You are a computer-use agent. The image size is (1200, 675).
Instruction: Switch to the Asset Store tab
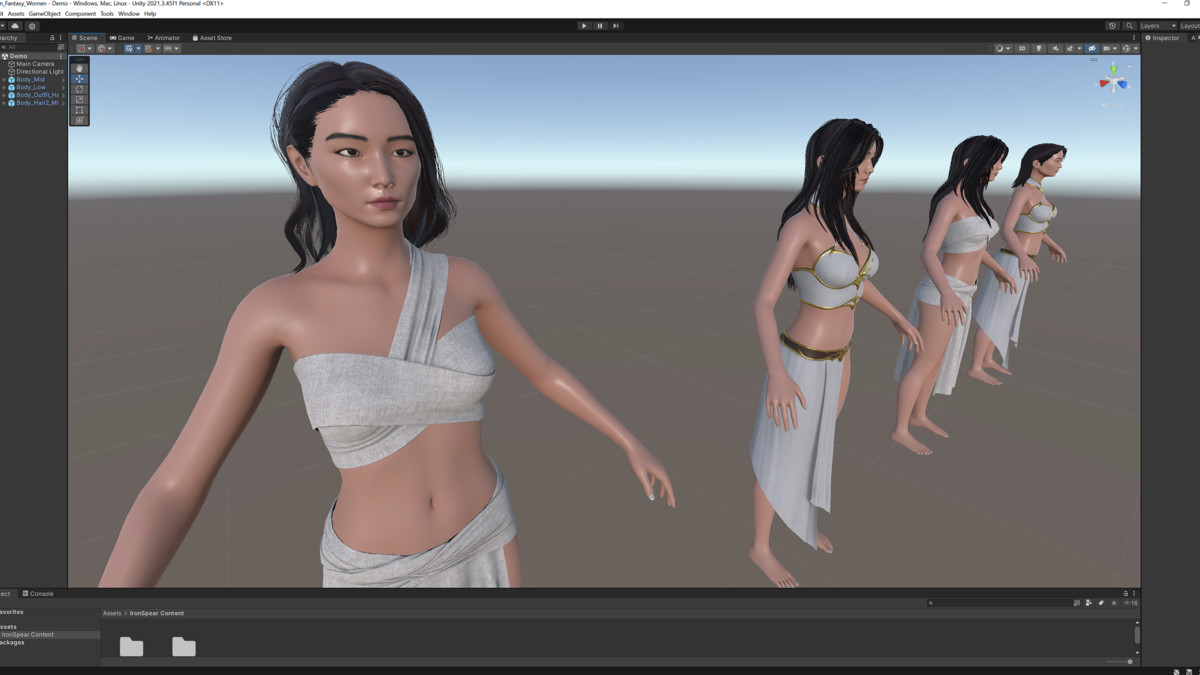pyautogui.click(x=212, y=38)
